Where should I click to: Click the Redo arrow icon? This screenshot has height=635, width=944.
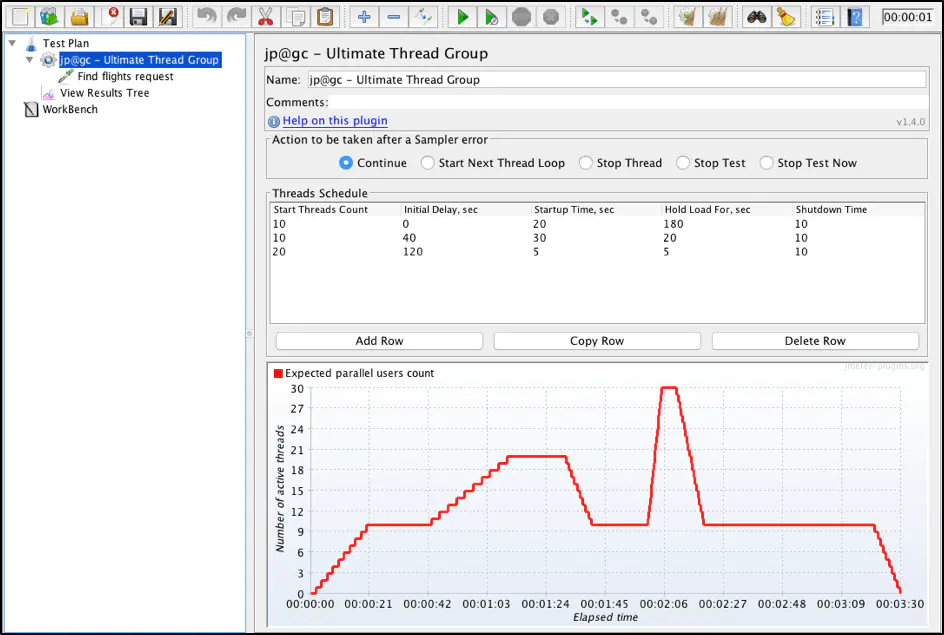pyautogui.click(x=236, y=16)
